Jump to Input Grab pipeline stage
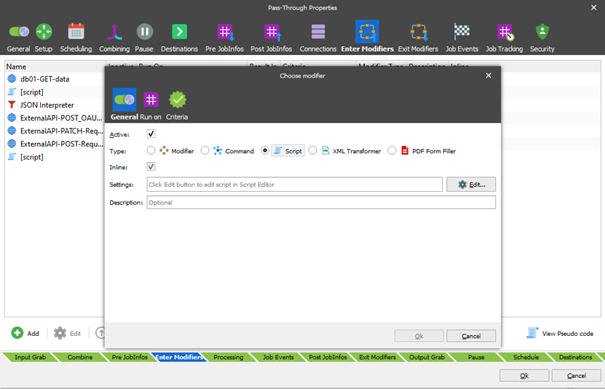 (30, 357)
